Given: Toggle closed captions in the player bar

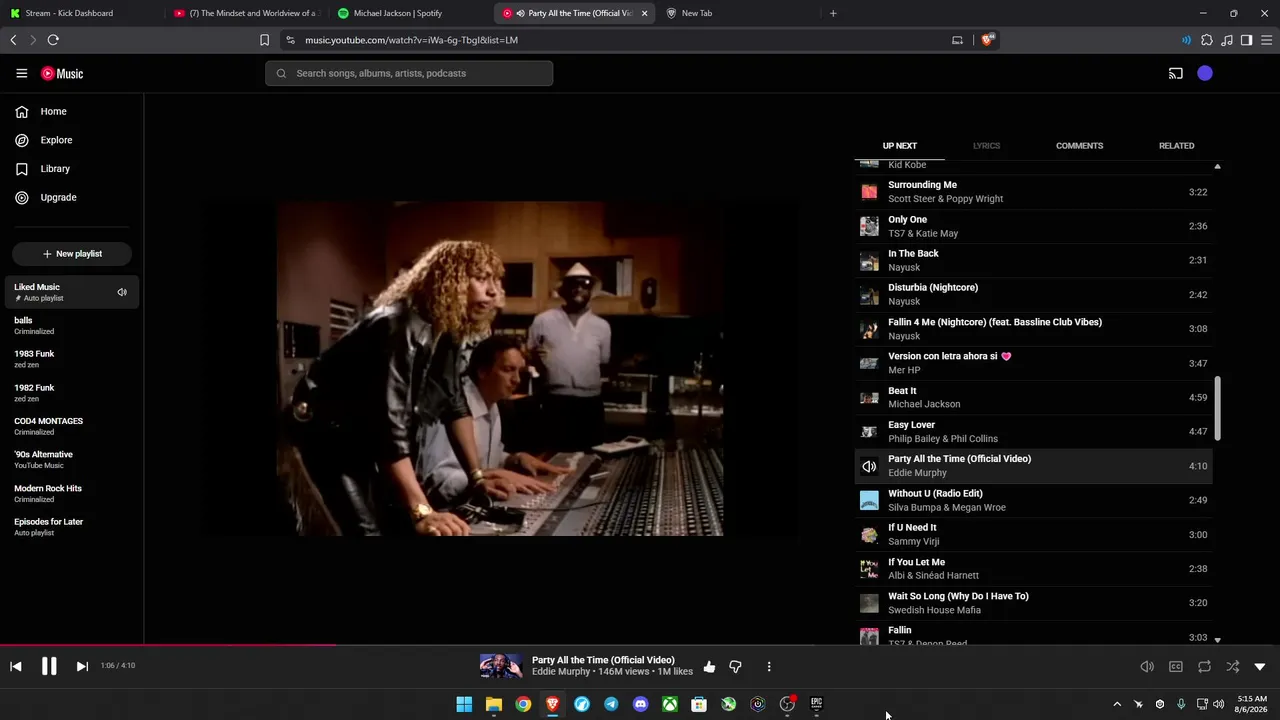Looking at the screenshot, I should (x=1176, y=667).
